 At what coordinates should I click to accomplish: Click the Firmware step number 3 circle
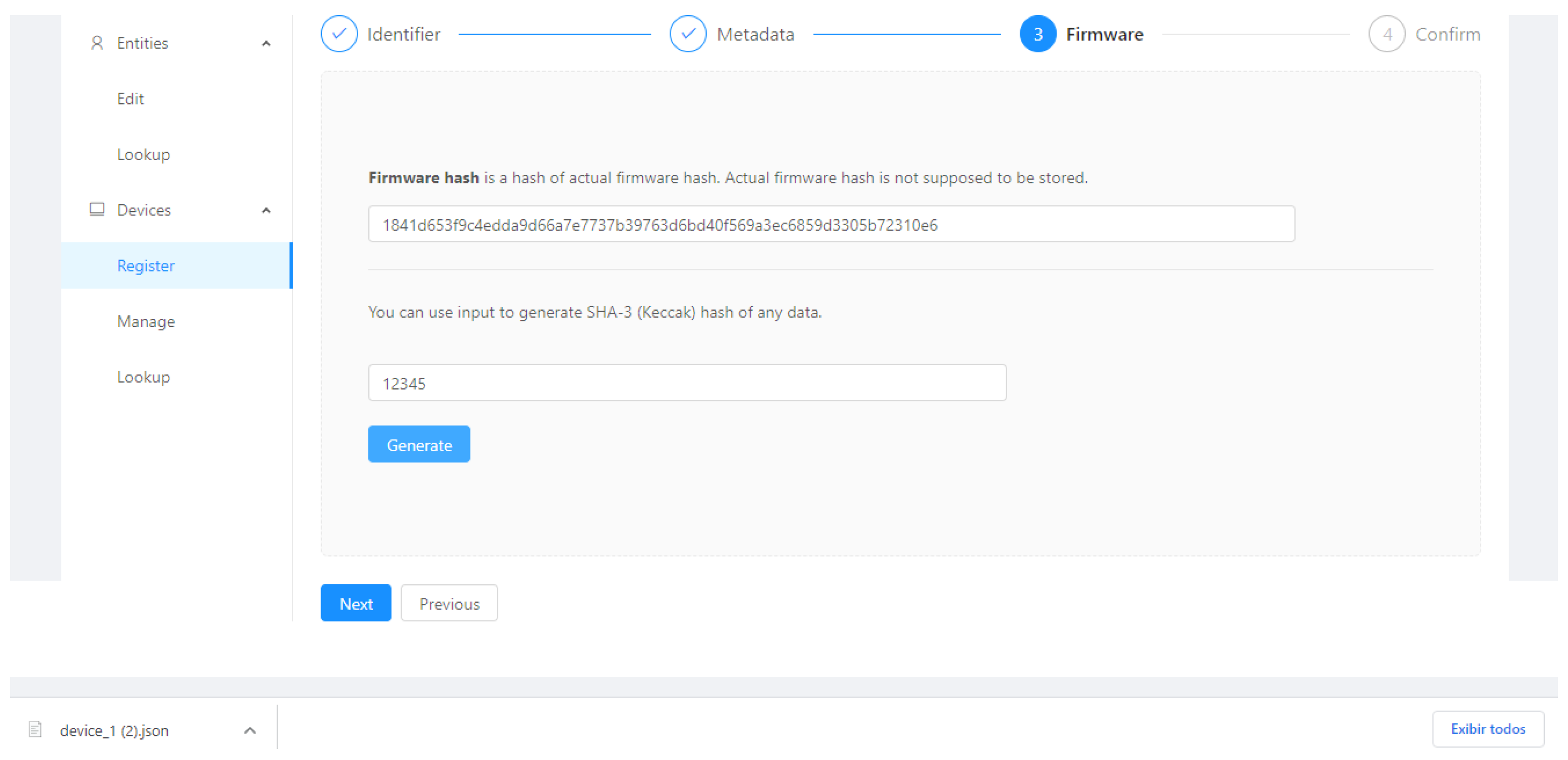point(1037,34)
